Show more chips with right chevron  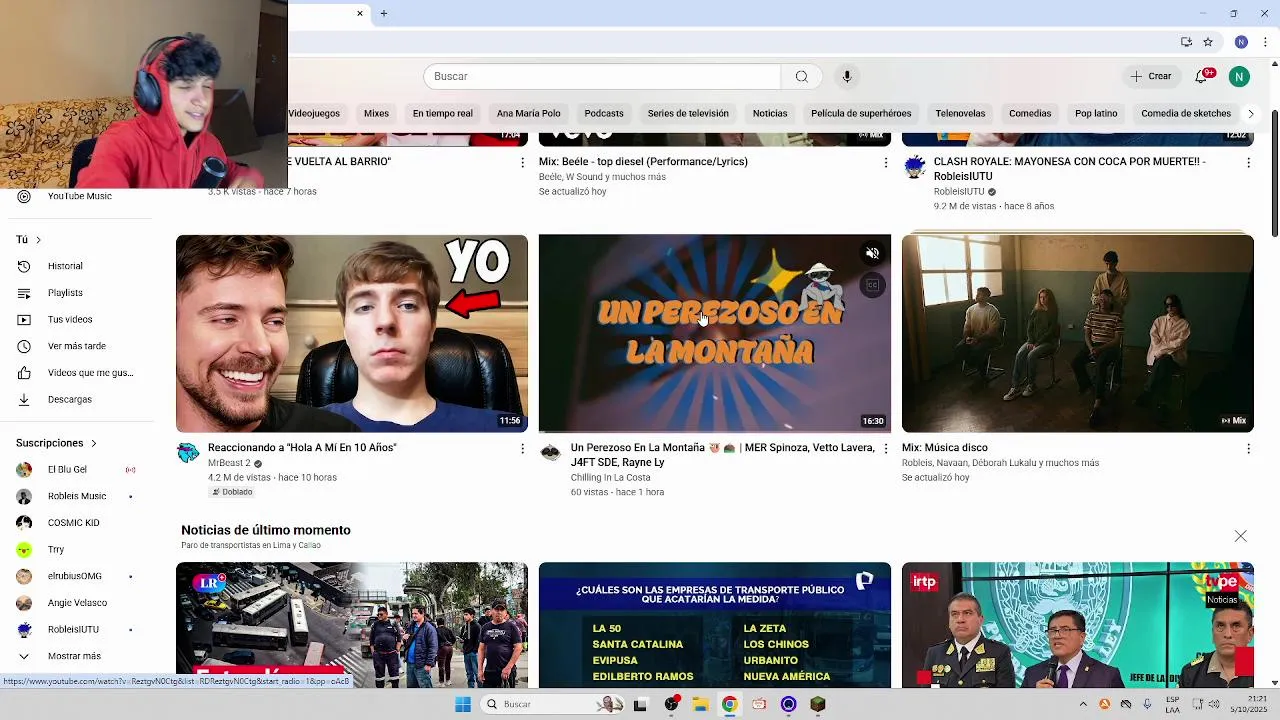point(1250,113)
